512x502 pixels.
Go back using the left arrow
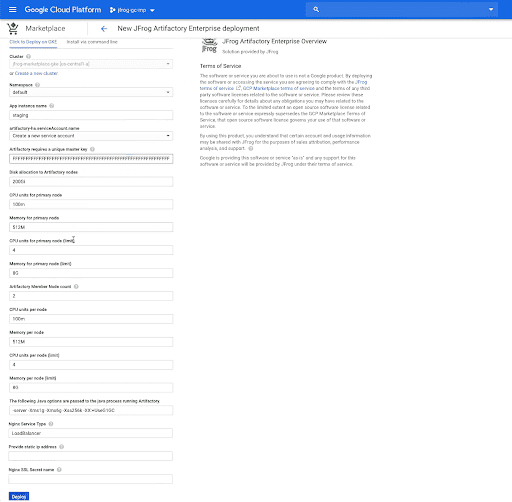(x=104, y=29)
